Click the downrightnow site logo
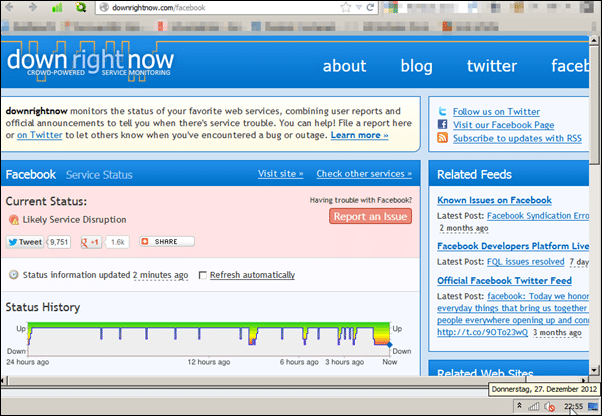The image size is (602, 416). pyautogui.click(x=91, y=61)
